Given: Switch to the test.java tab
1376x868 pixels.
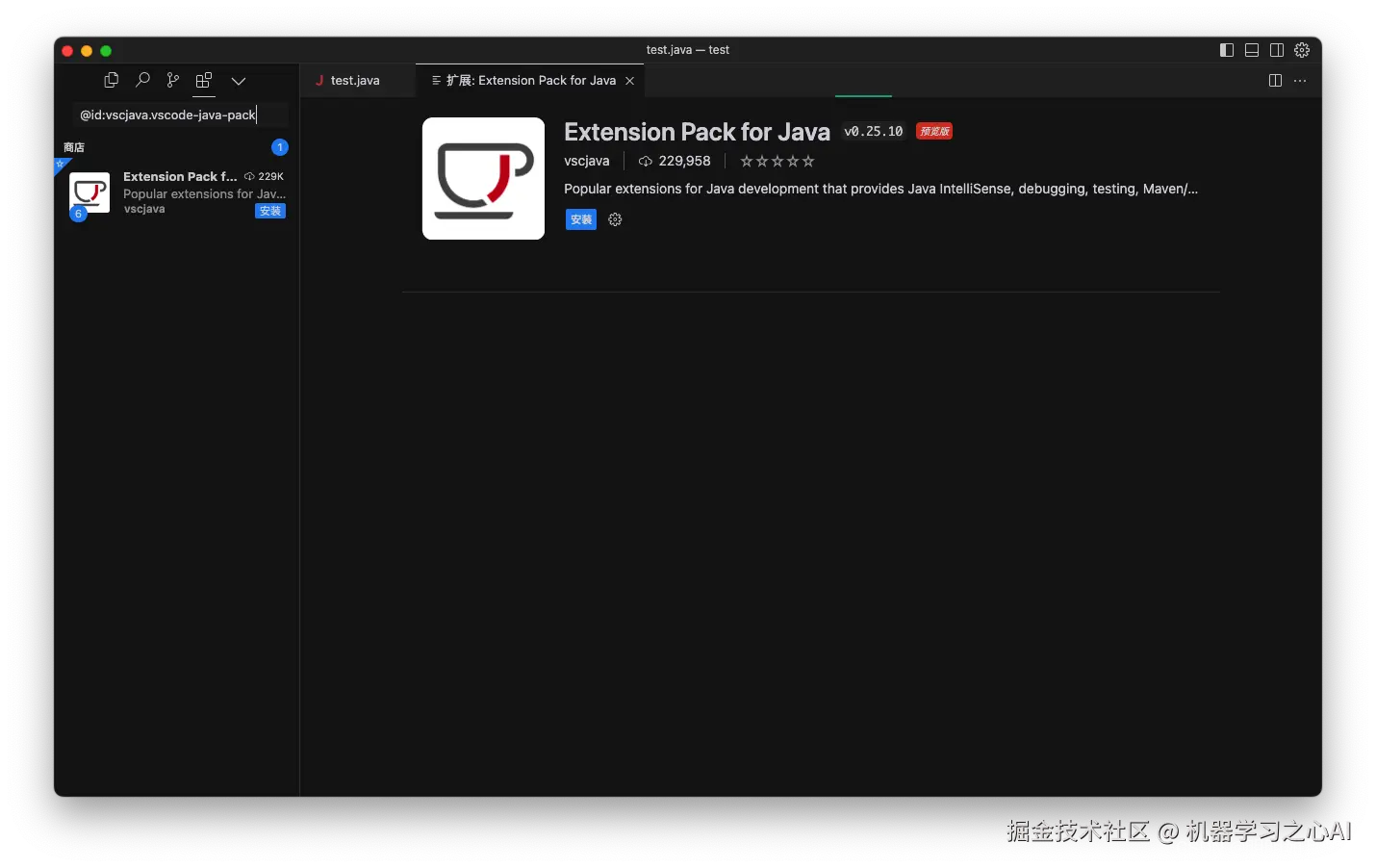Looking at the screenshot, I should (x=355, y=81).
